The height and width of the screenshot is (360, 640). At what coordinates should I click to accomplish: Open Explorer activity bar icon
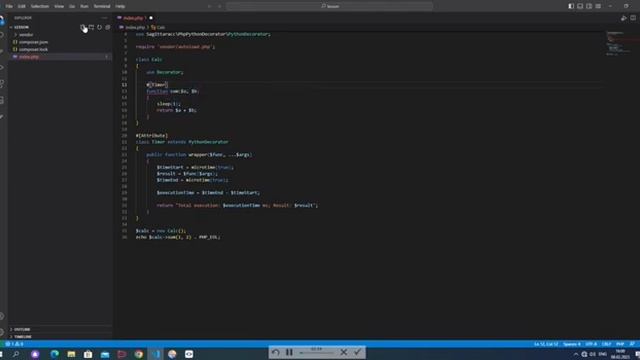(x=2, y=20)
